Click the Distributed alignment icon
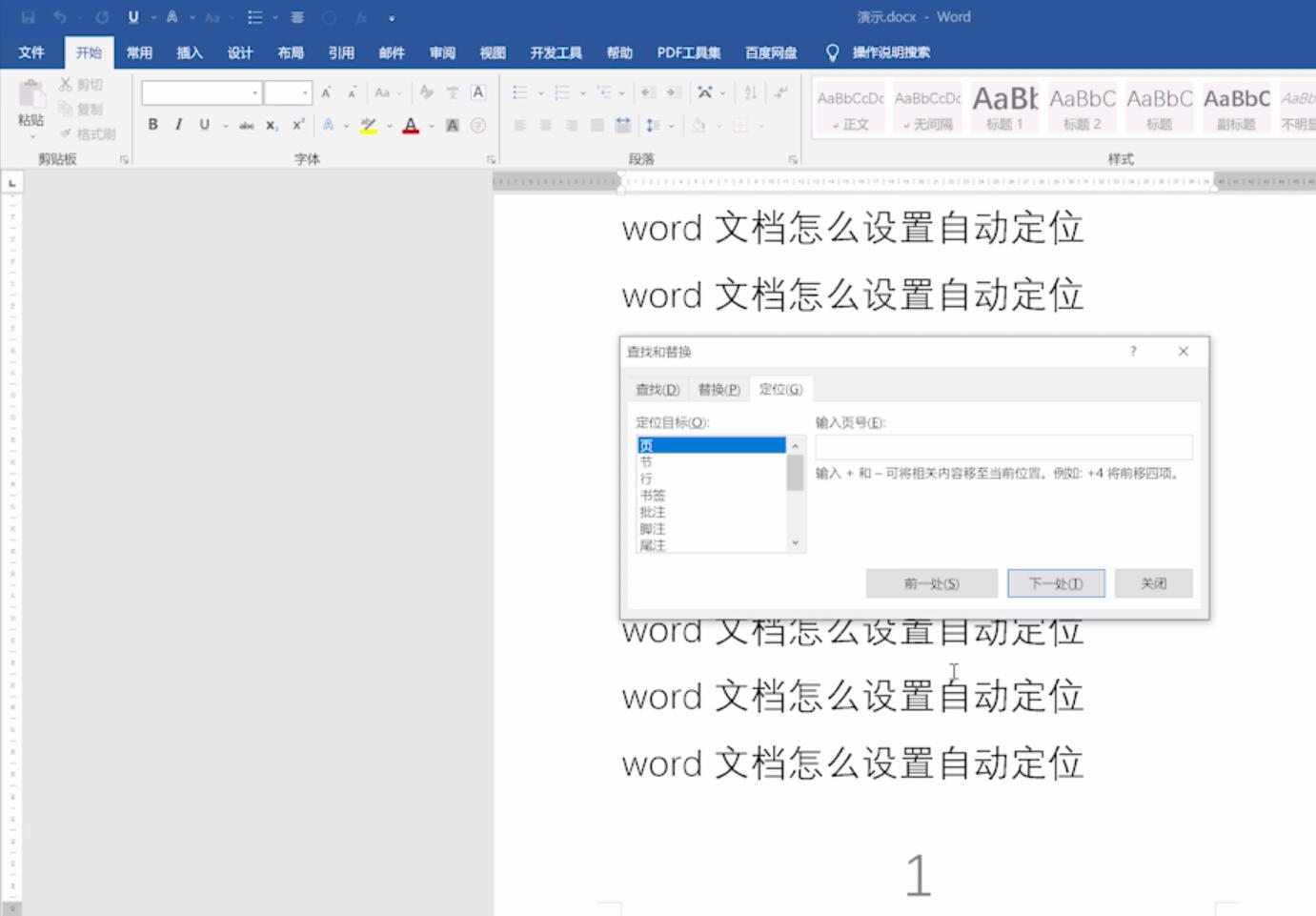This screenshot has height=916, width=1316. click(x=623, y=125)
